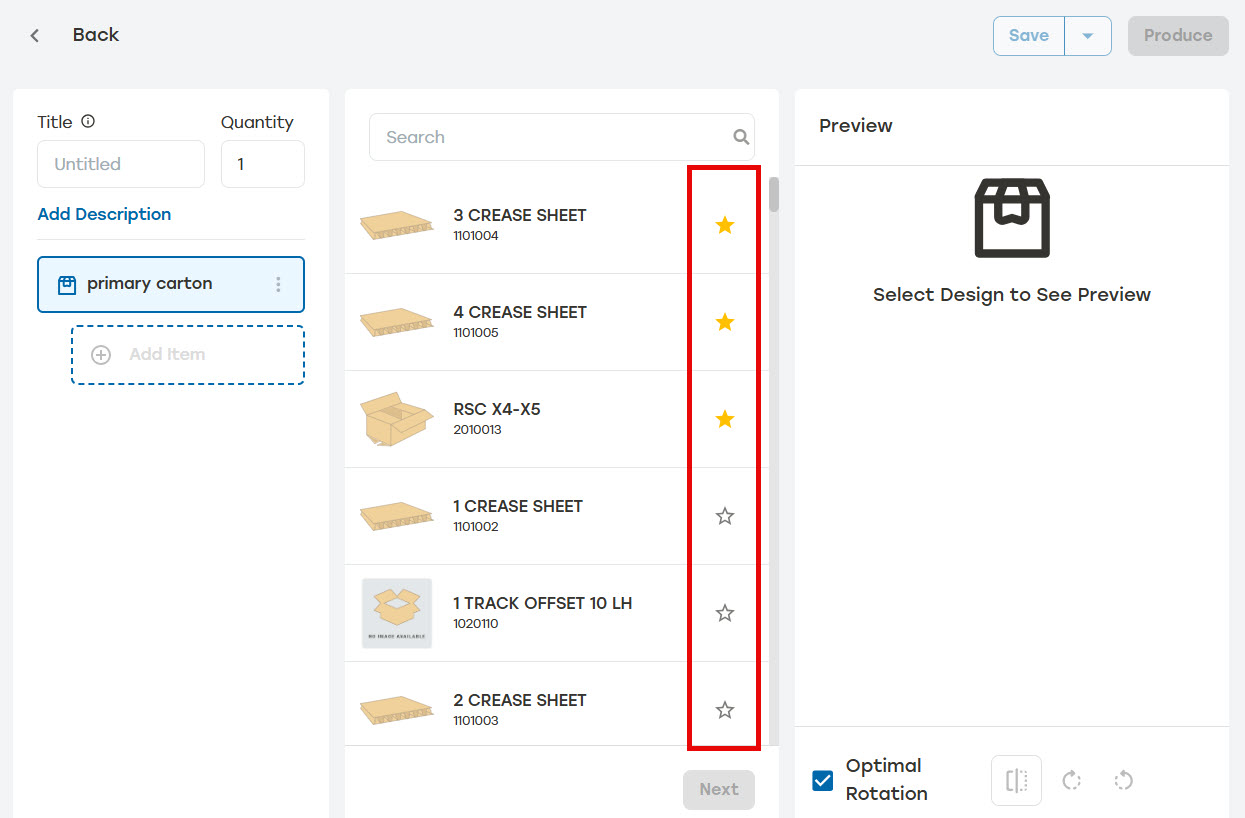Favorite the 2 CREASE SHEET design
Image resolution: width=1245 pixels, height=818 pixels.
coord(725,710)
